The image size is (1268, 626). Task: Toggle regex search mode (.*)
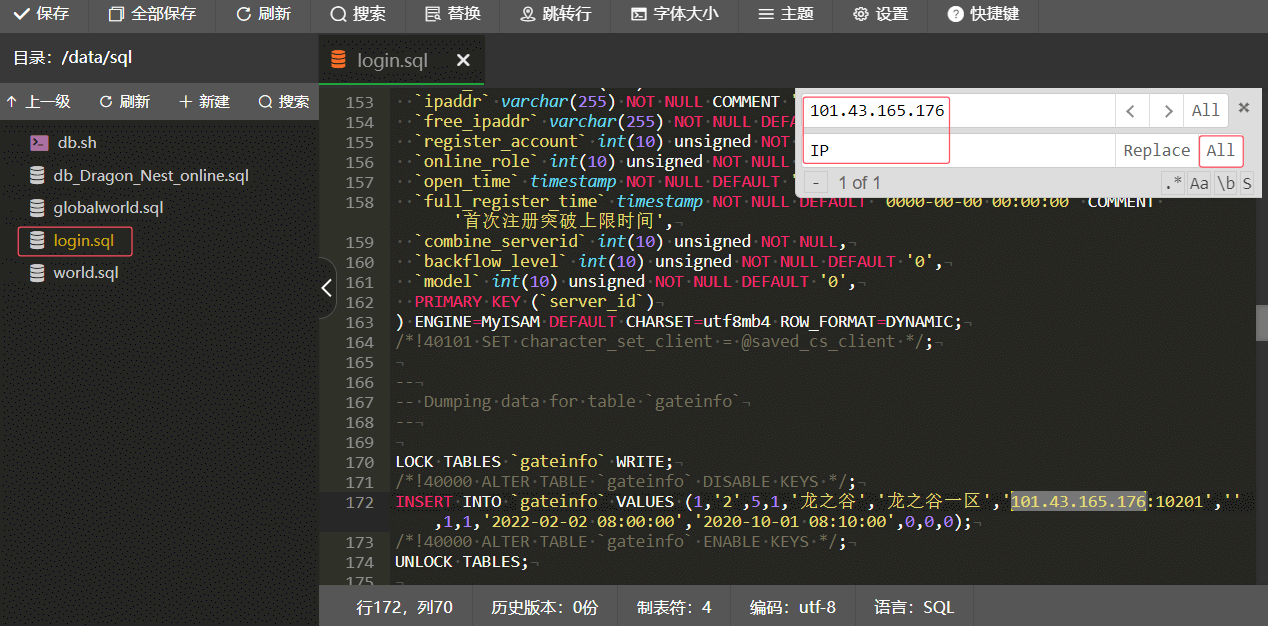(1172, 183)
